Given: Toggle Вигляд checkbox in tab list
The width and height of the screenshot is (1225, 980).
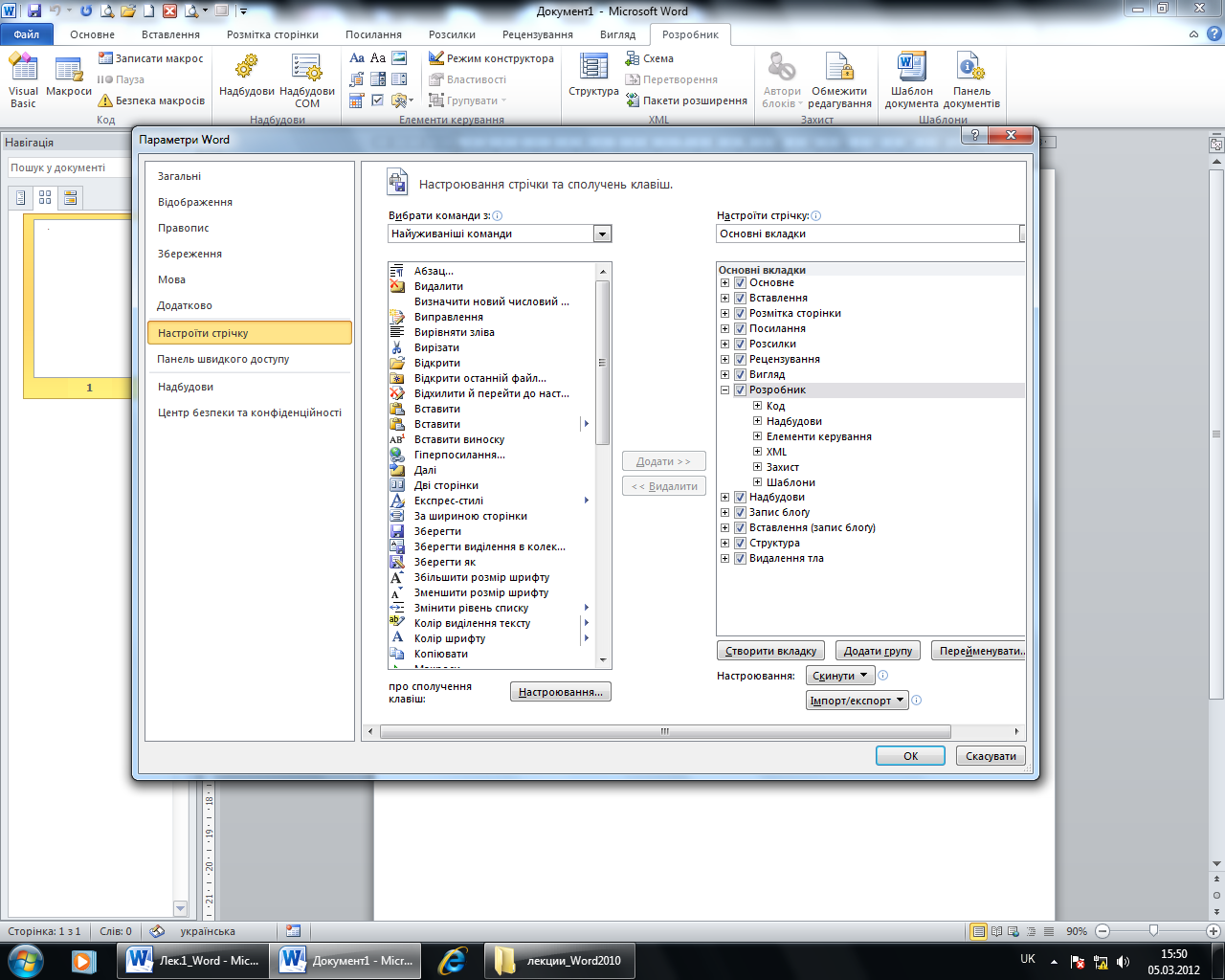Looking at the screenshot, I should coord(740,375).
